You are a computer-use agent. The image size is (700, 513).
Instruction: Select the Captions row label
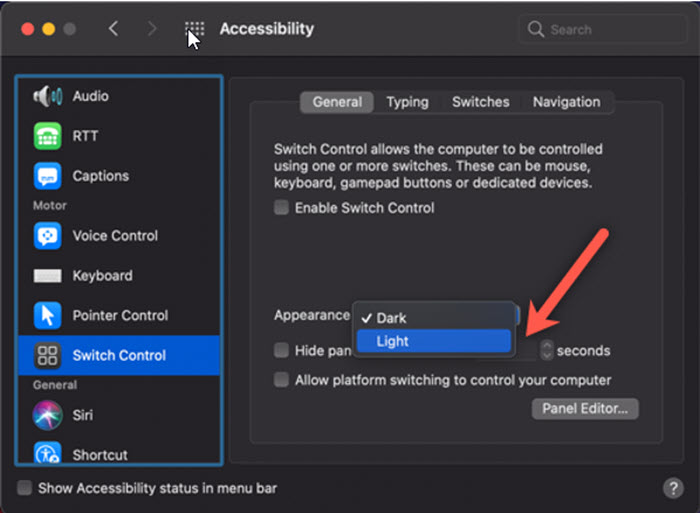tap(101, 176)
